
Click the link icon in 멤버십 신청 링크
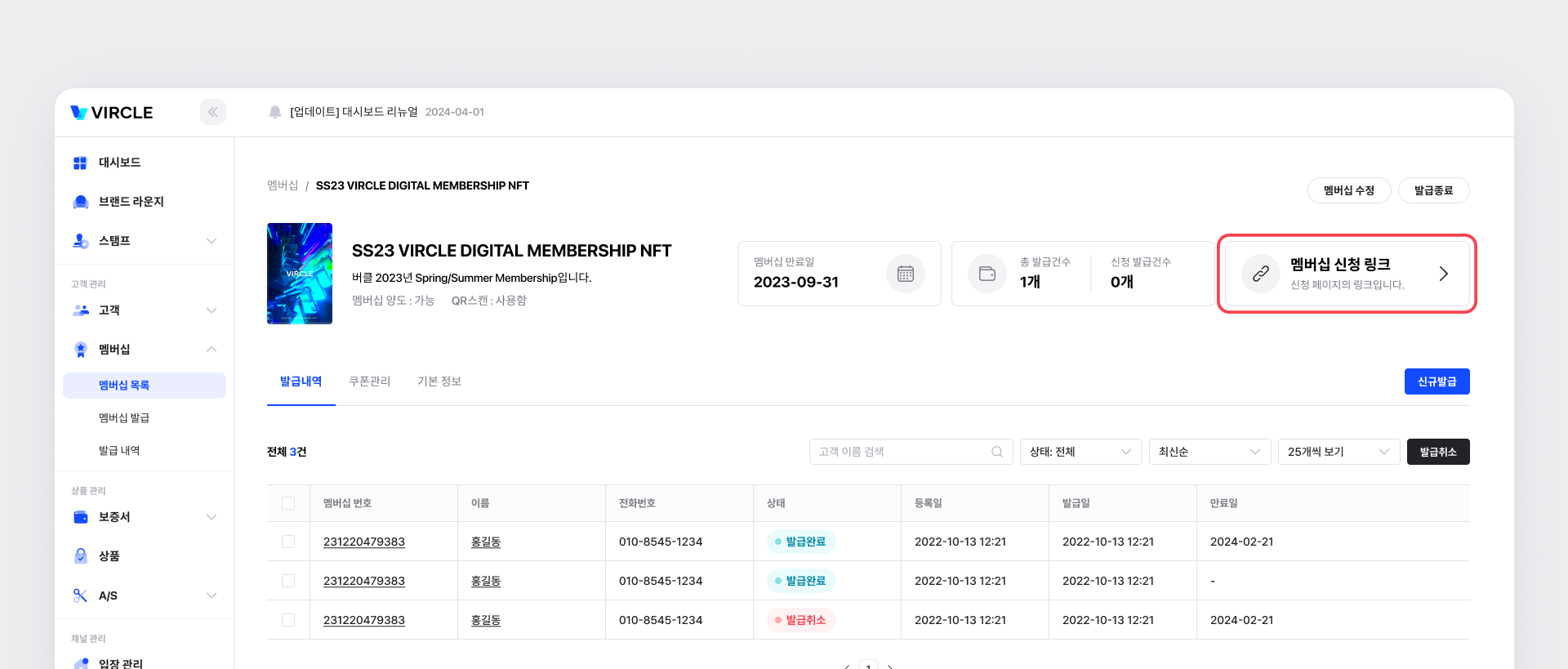point(1261,274)
